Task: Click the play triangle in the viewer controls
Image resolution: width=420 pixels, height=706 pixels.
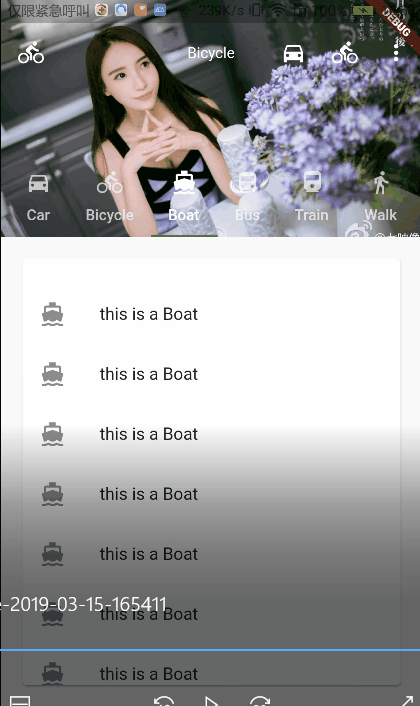Action: coord(210,701)
